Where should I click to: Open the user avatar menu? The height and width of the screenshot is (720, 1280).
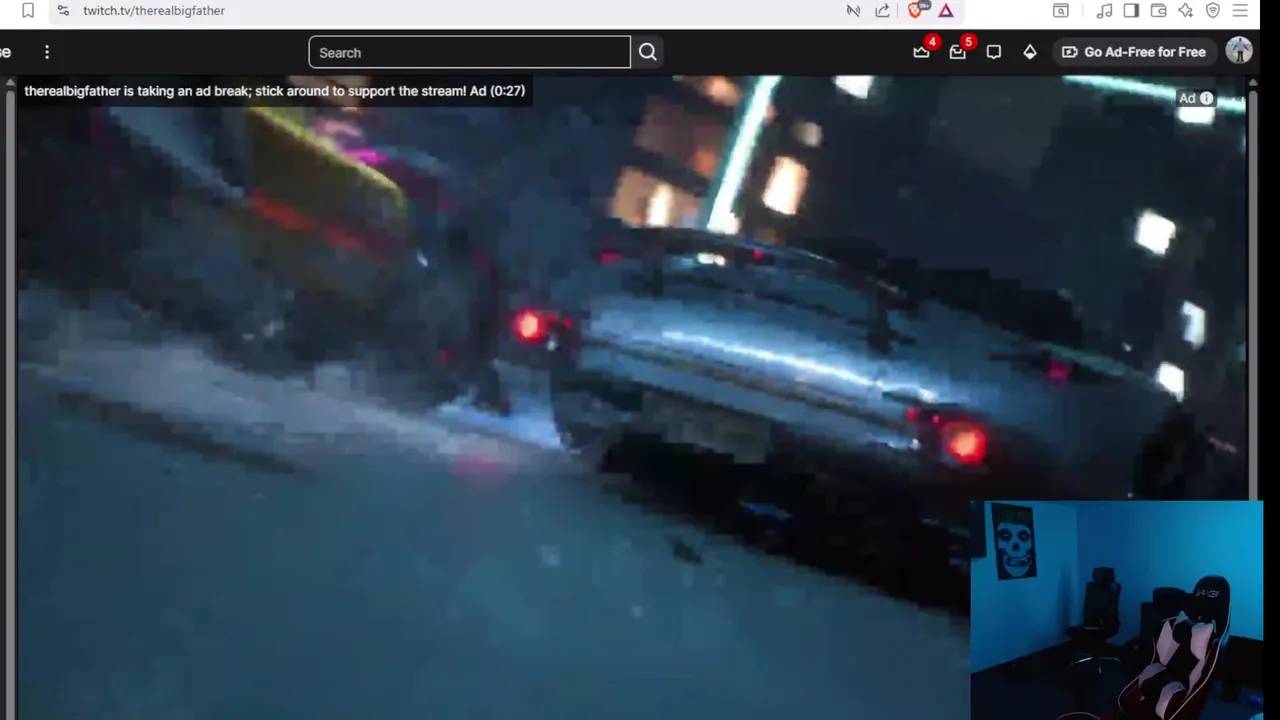(x=1239, y=51)
